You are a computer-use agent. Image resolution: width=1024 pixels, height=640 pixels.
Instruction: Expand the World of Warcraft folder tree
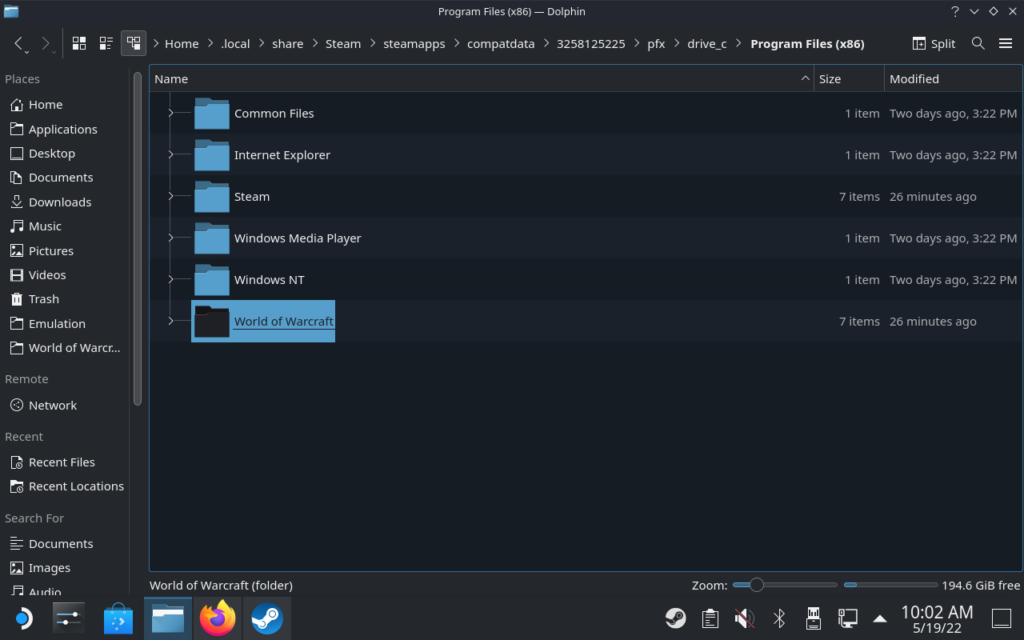171,321
